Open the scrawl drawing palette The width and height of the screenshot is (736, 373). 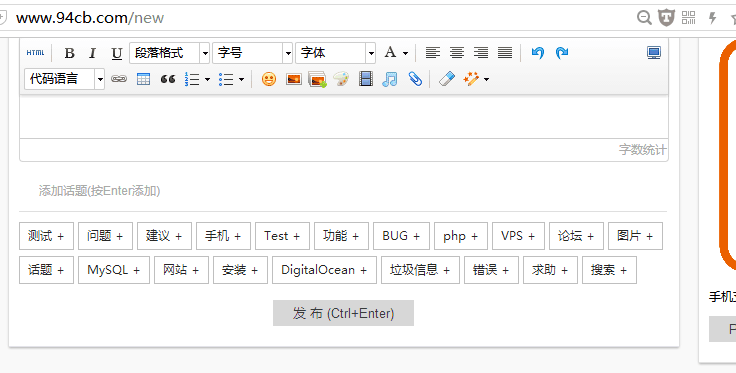pyautogui.click(x=341, y=79)
